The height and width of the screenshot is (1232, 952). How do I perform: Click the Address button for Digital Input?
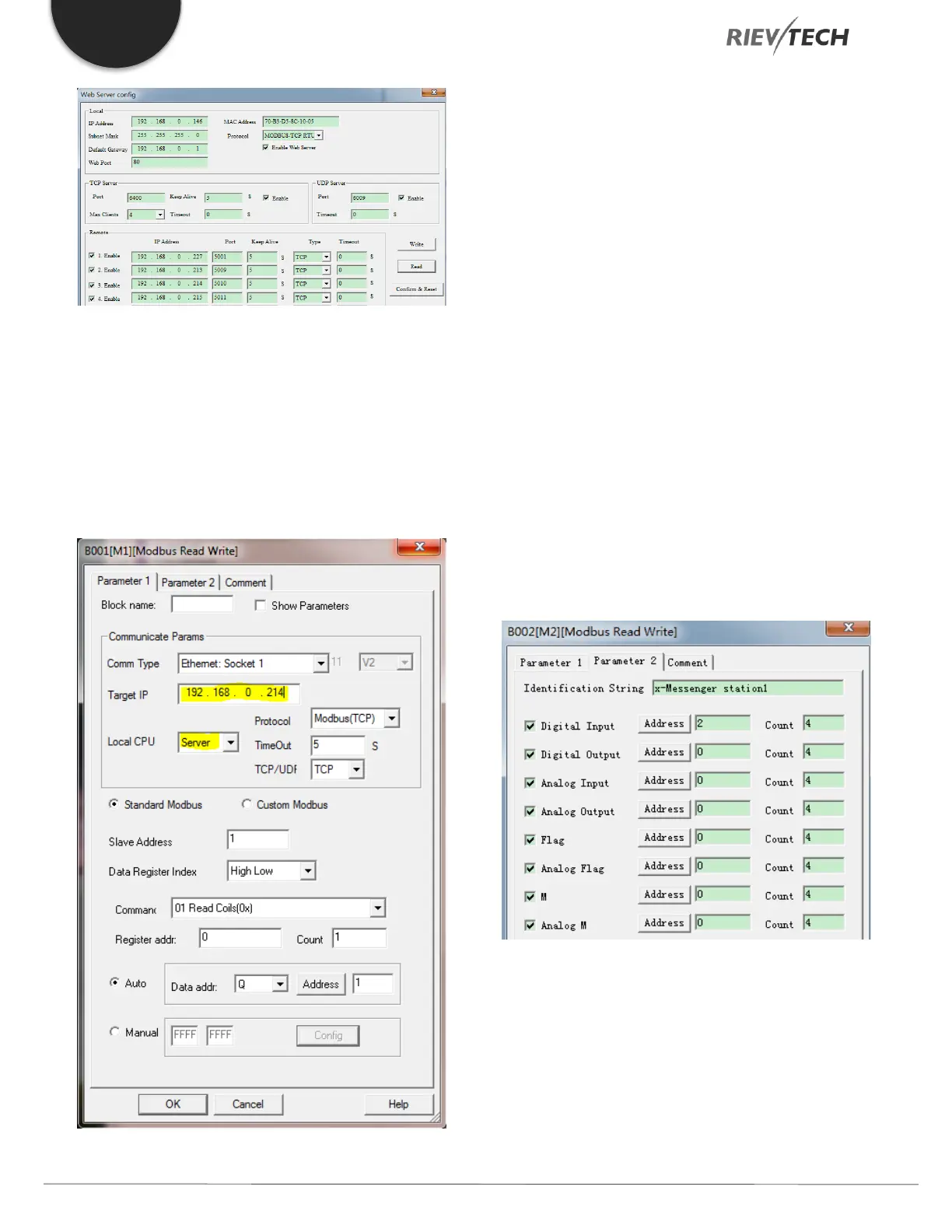[664, 723]
